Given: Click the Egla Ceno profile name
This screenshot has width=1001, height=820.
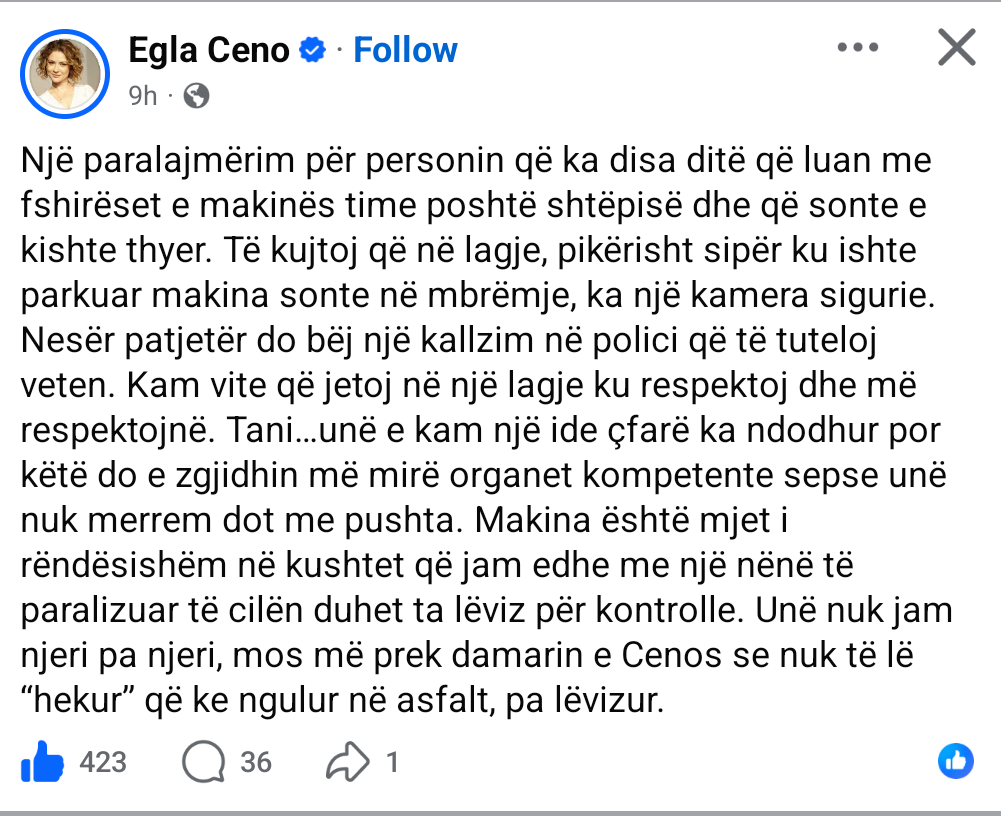Looking at the screenshot, I should [208, 49].
